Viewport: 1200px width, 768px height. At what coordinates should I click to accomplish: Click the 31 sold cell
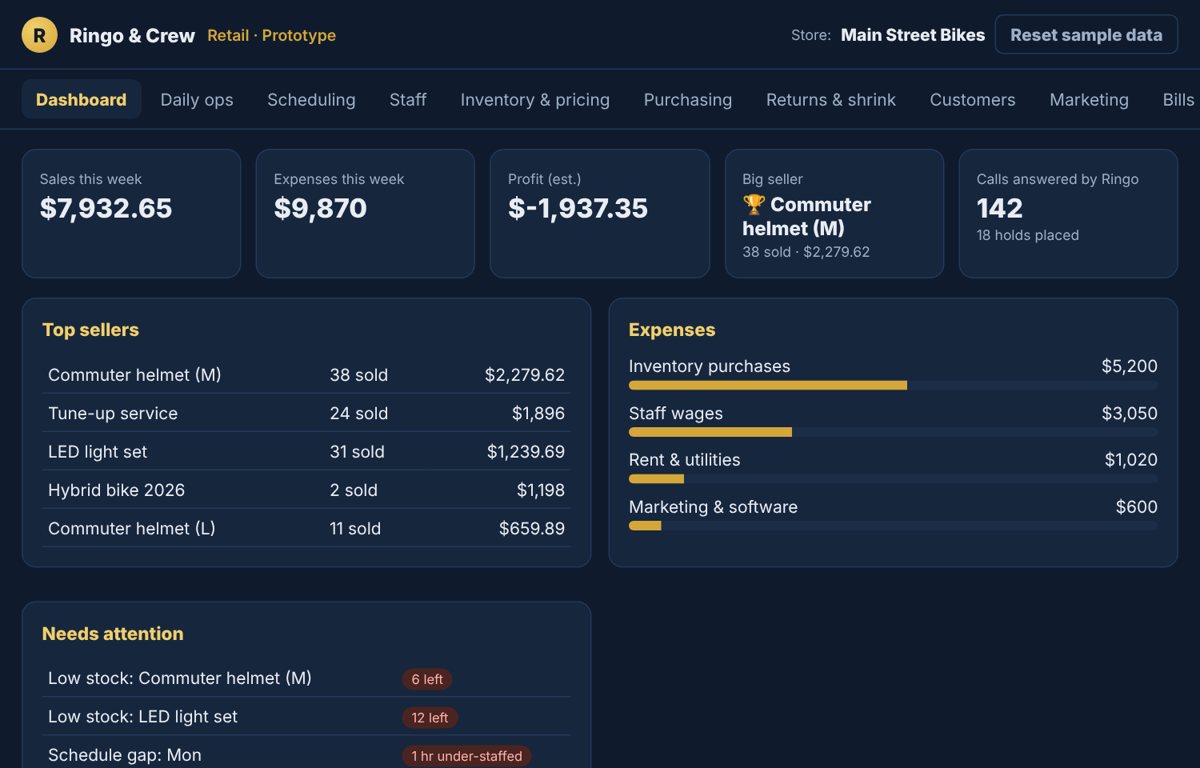point(357,452)
